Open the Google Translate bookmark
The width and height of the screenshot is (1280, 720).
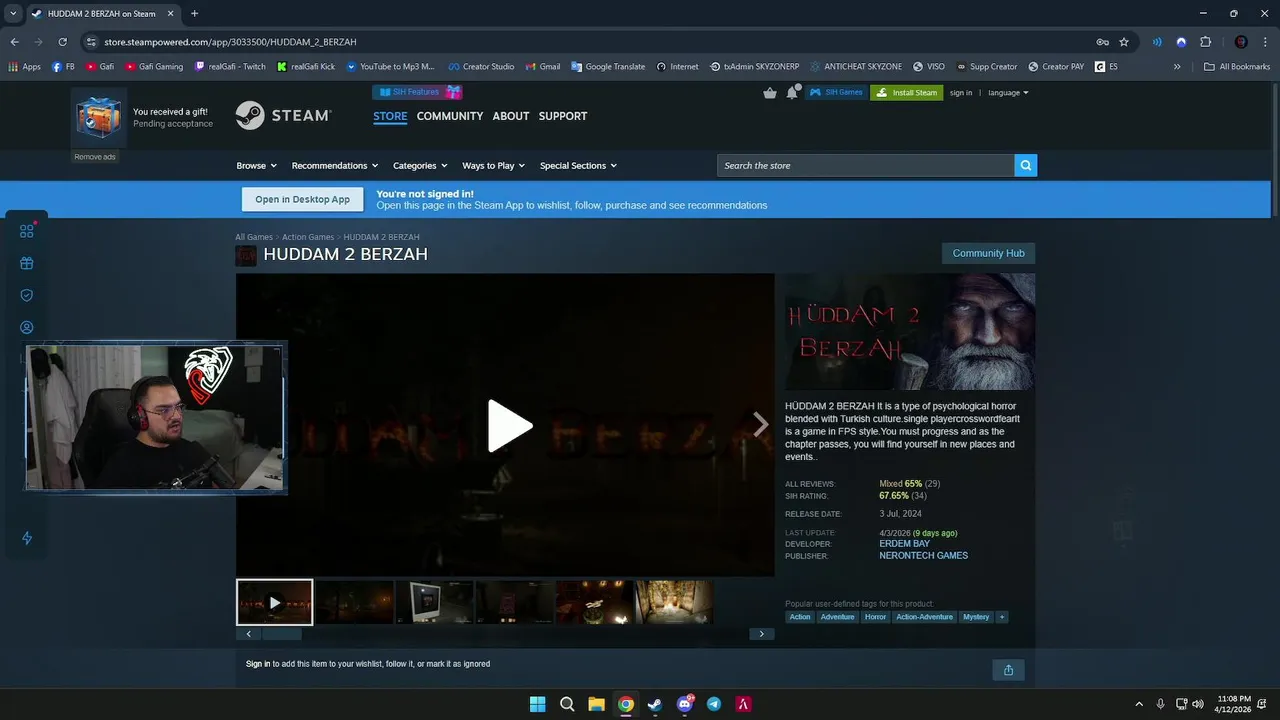[608, 67]
